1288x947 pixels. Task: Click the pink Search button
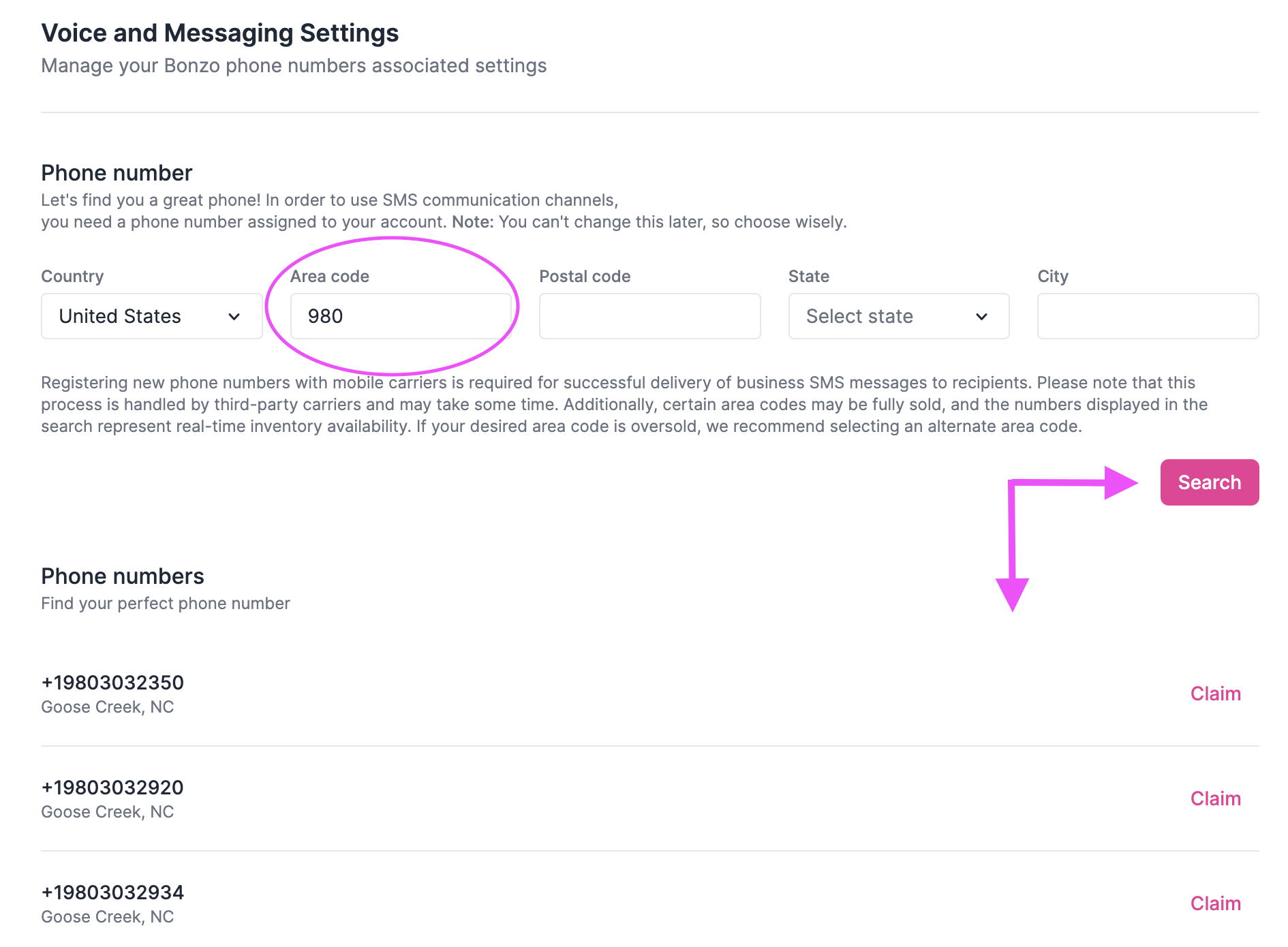click(1209, 482)
